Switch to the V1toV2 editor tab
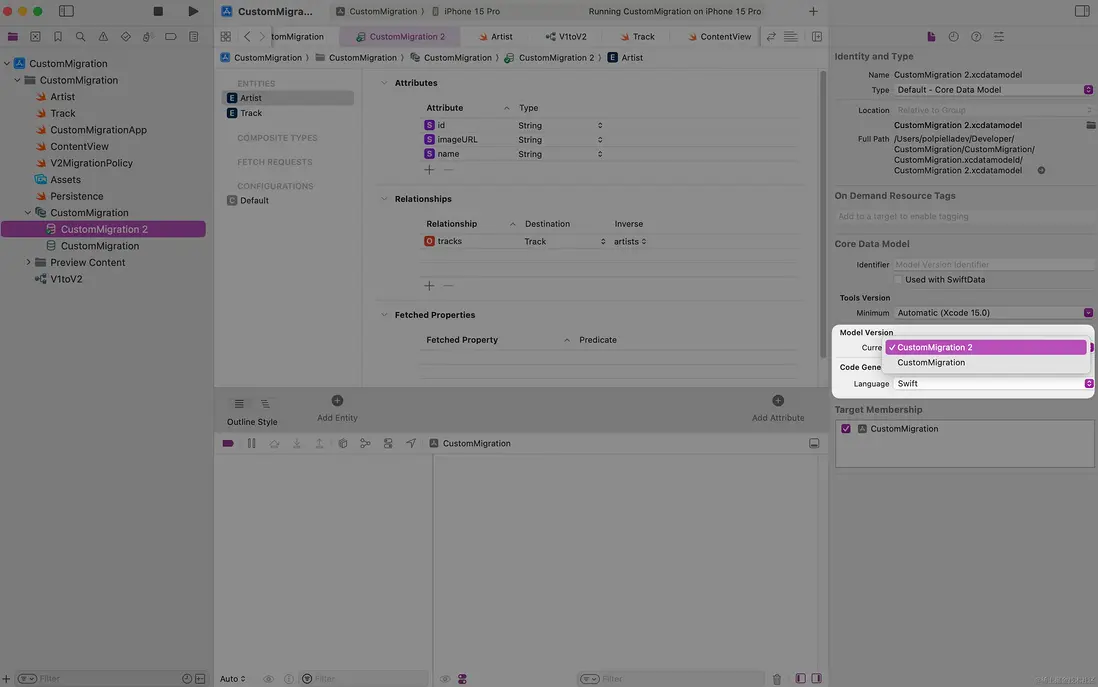Image resolution: width=1098 pixels, height=687 pixels. [566, 36]
